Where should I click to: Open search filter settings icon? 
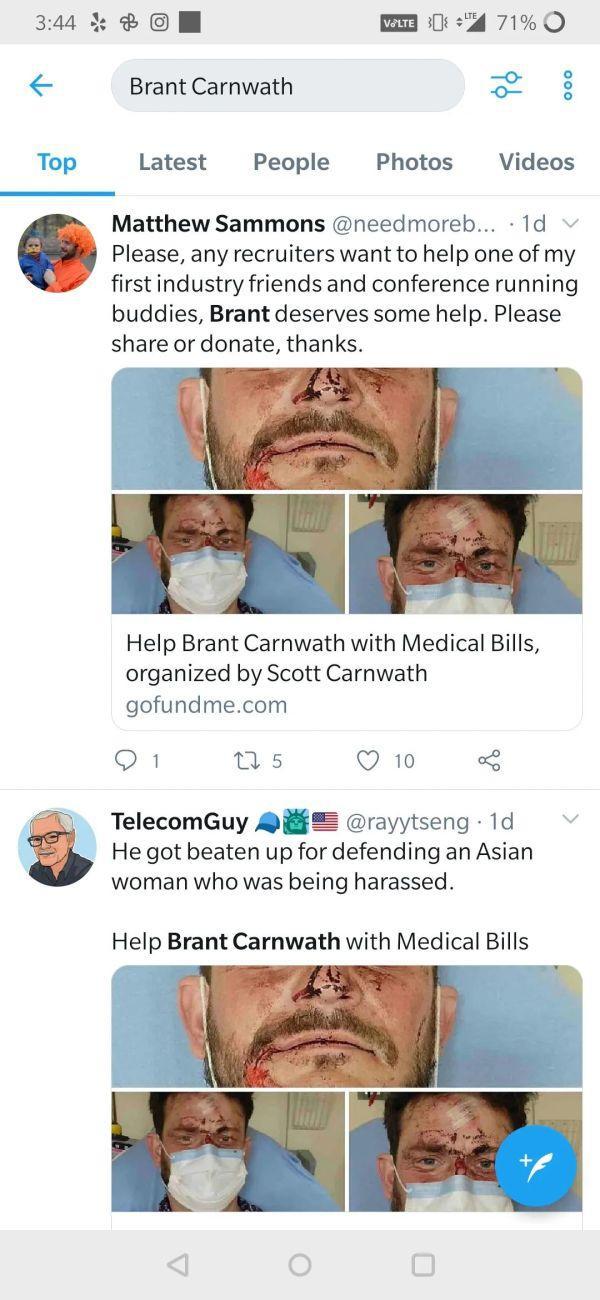[506, 86]
